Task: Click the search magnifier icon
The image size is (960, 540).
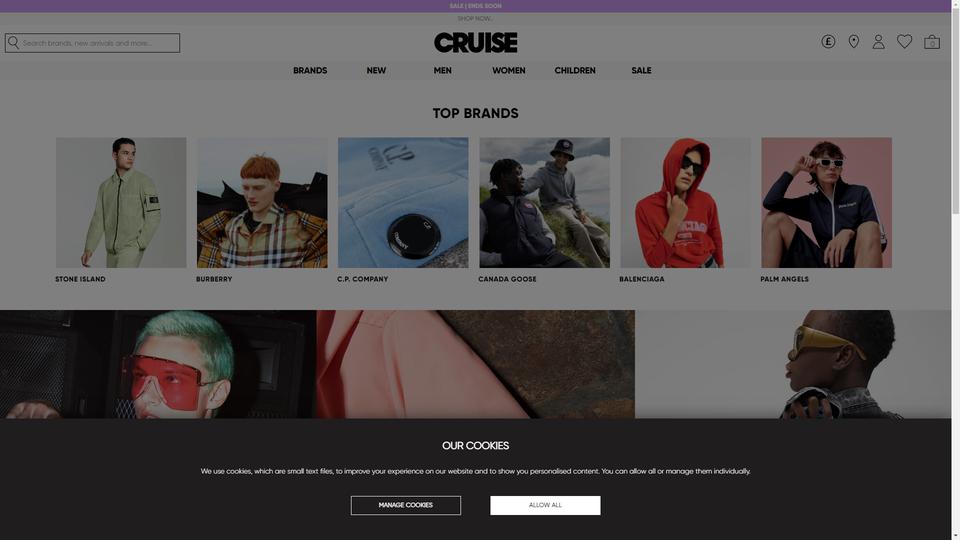Action: (x=13, y=43)
